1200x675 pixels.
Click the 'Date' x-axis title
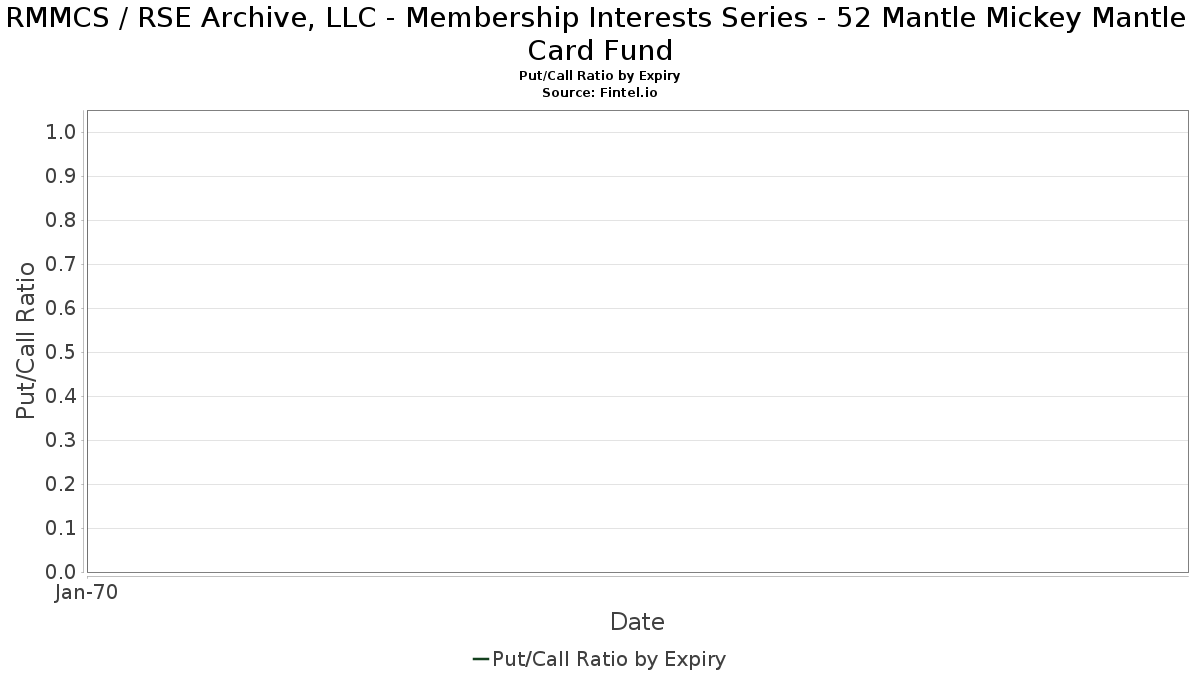[637, 622]
